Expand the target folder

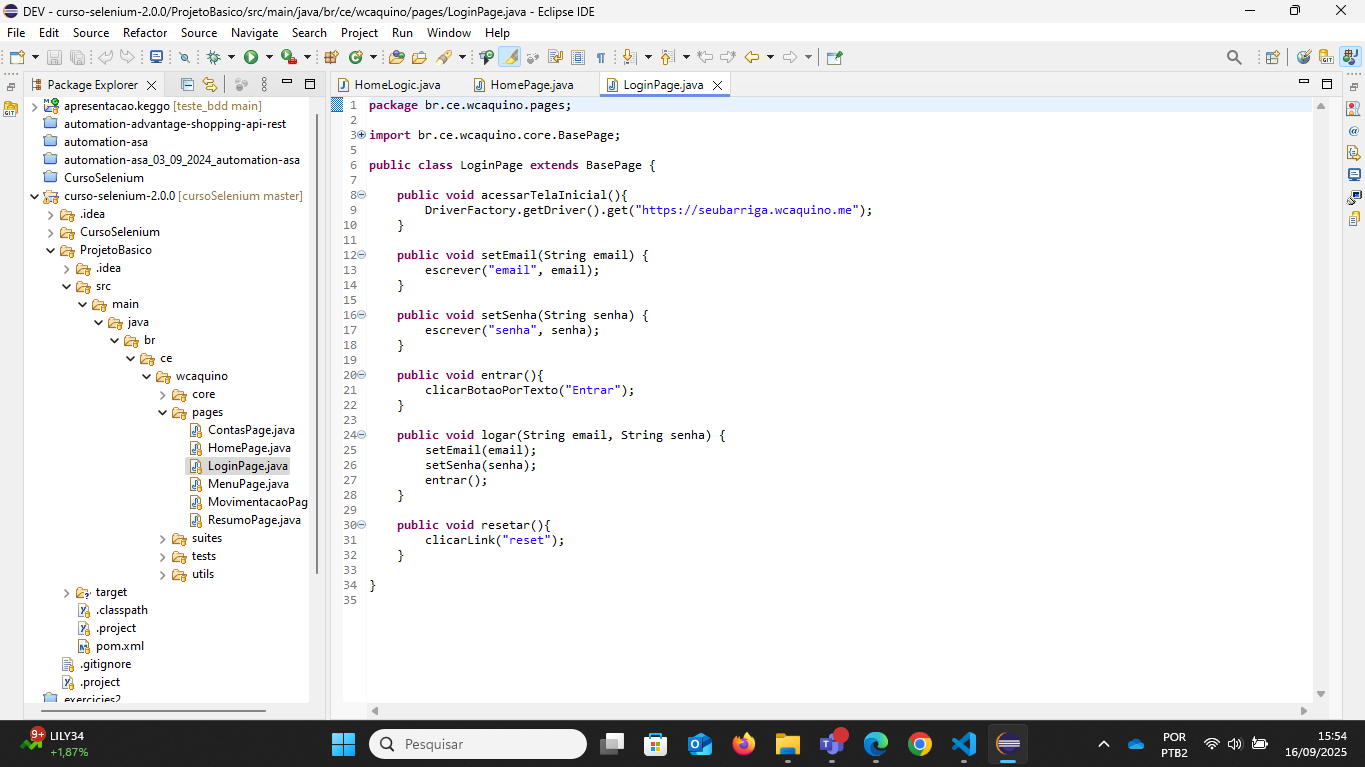click(x=66, y=593)
